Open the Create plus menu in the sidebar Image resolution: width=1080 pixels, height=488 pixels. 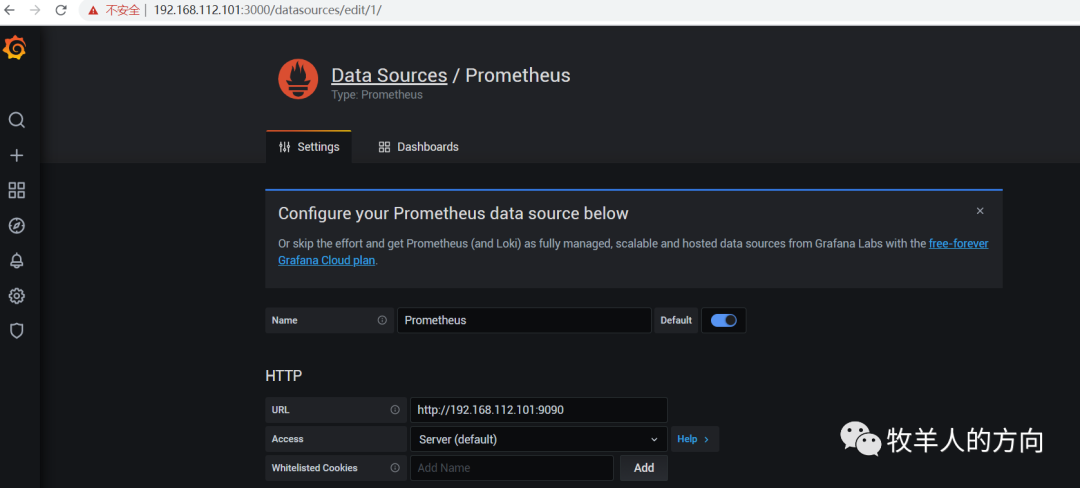click(17, 156)
